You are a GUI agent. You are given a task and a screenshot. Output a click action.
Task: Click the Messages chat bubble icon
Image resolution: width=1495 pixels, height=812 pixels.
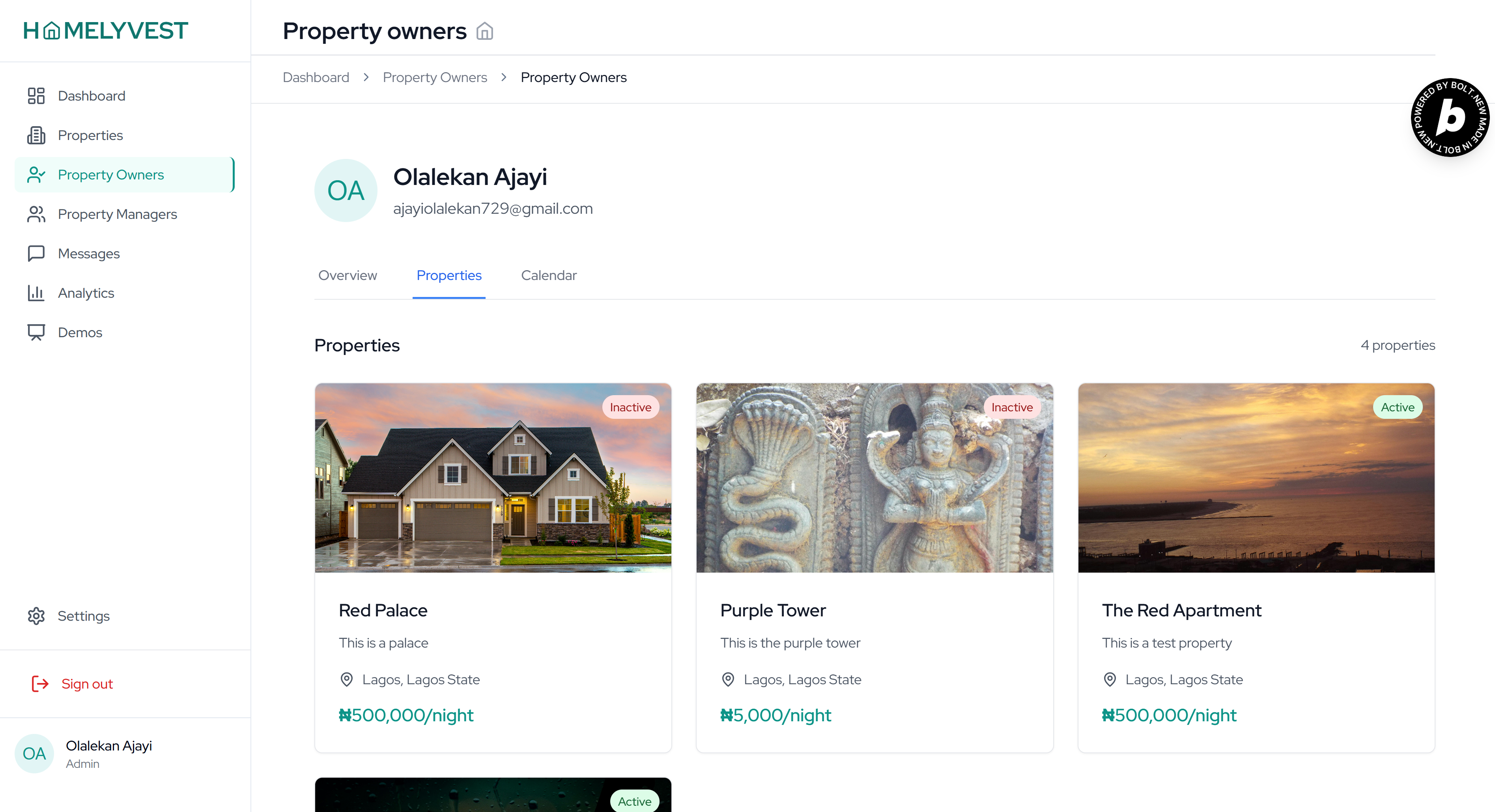(x=36, y=254)
